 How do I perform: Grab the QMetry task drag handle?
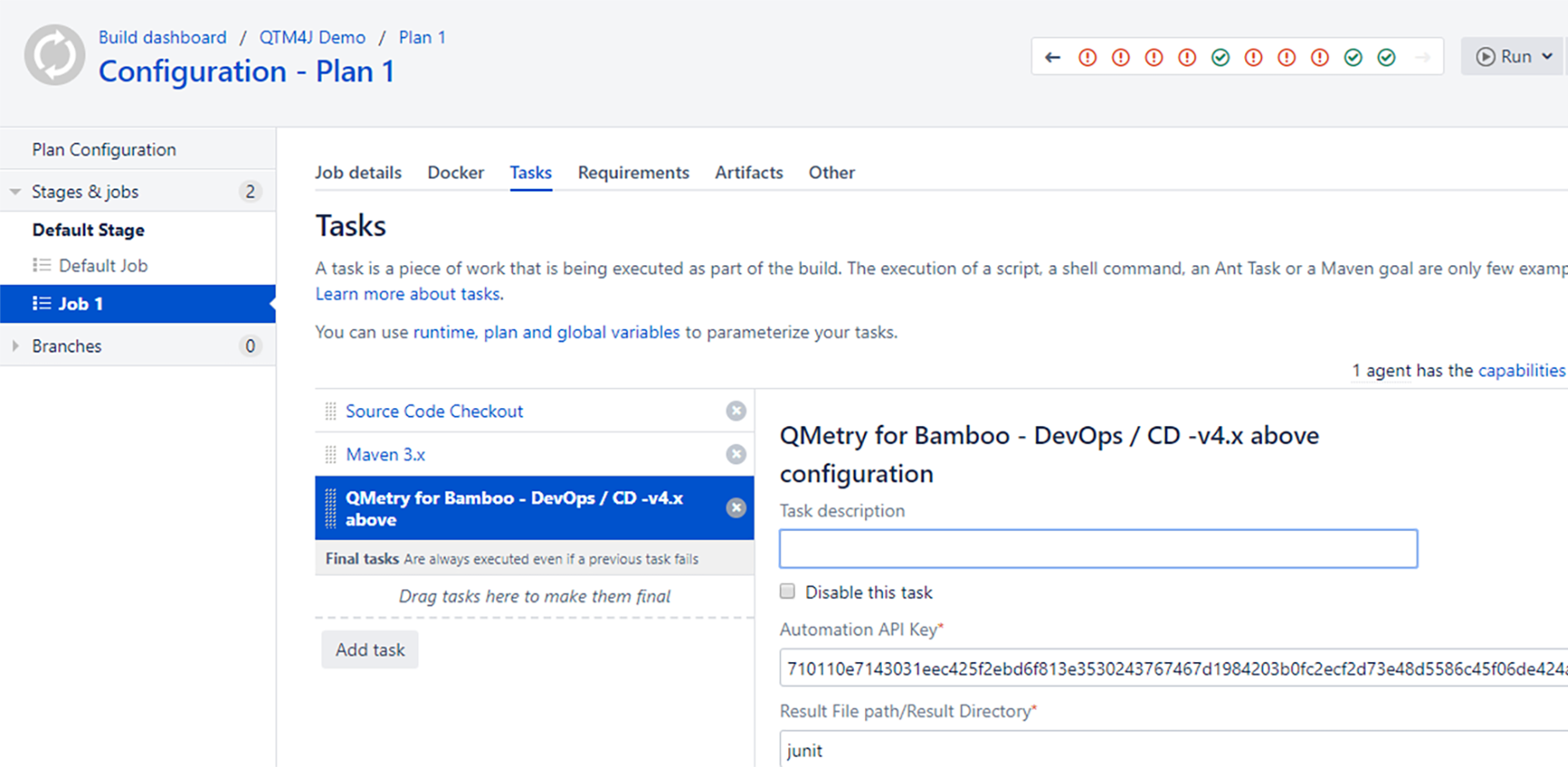[x=331, y=508]
